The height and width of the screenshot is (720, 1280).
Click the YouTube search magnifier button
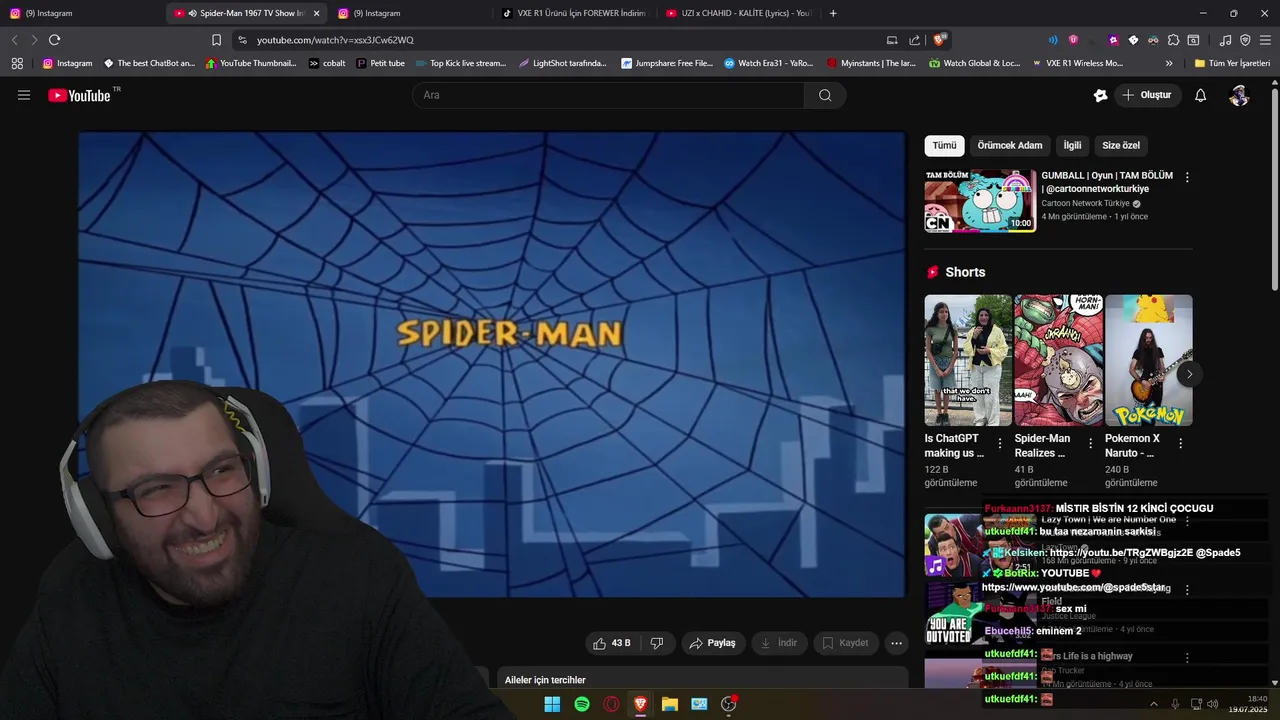[825, 95]
